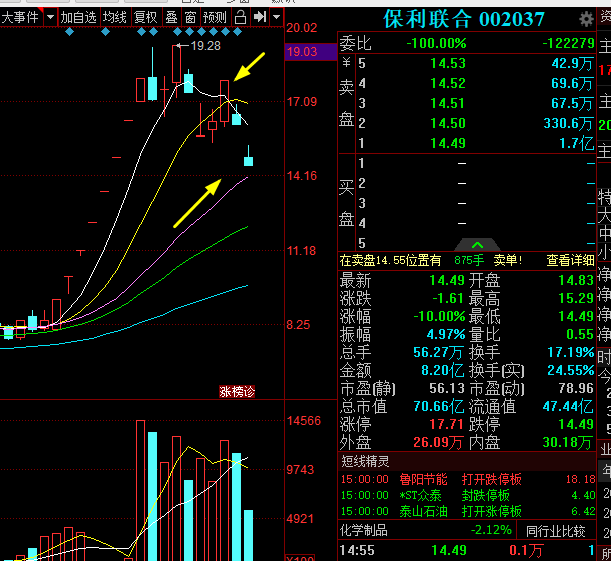Select the 涨幅 -10.00% change value
Image resolution: width=611 pixels, height=561 pixels.
[439, 316]
